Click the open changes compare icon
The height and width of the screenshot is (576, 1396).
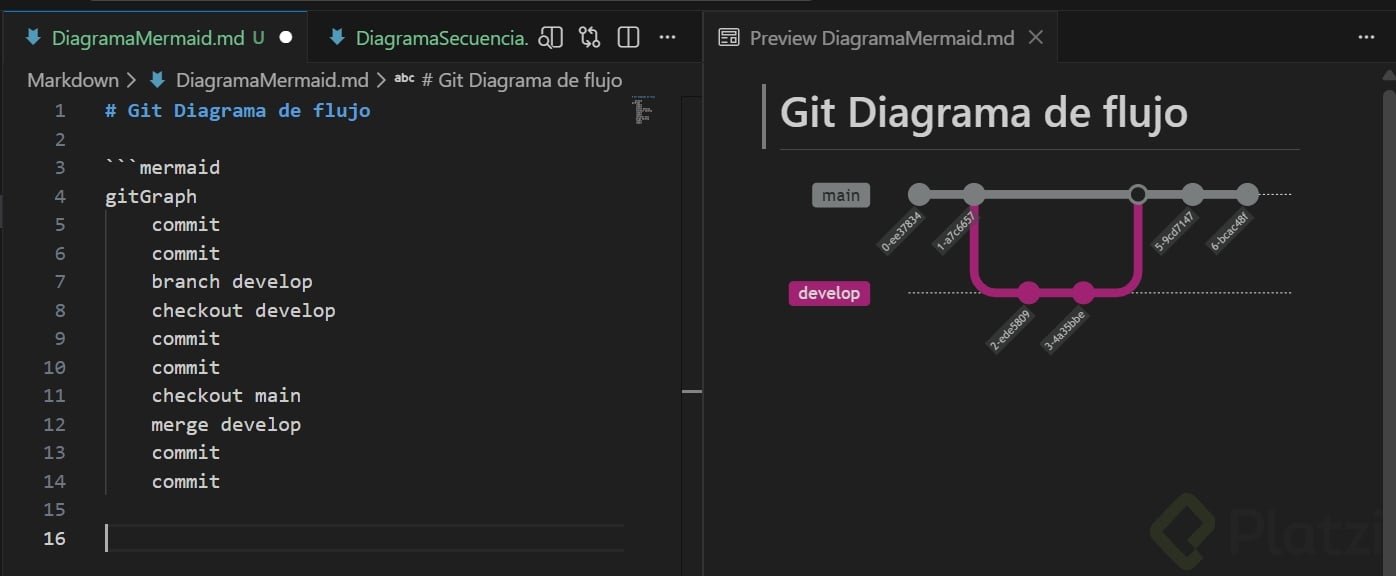tap(590, 38)
